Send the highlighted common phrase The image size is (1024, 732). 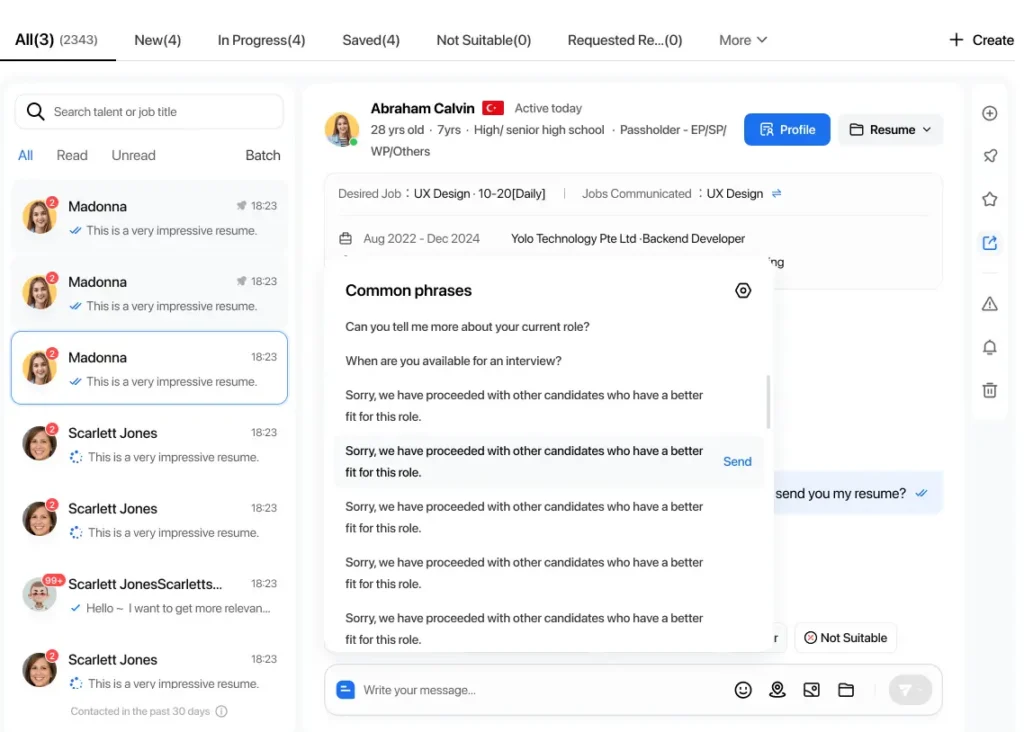pos(737,461)
